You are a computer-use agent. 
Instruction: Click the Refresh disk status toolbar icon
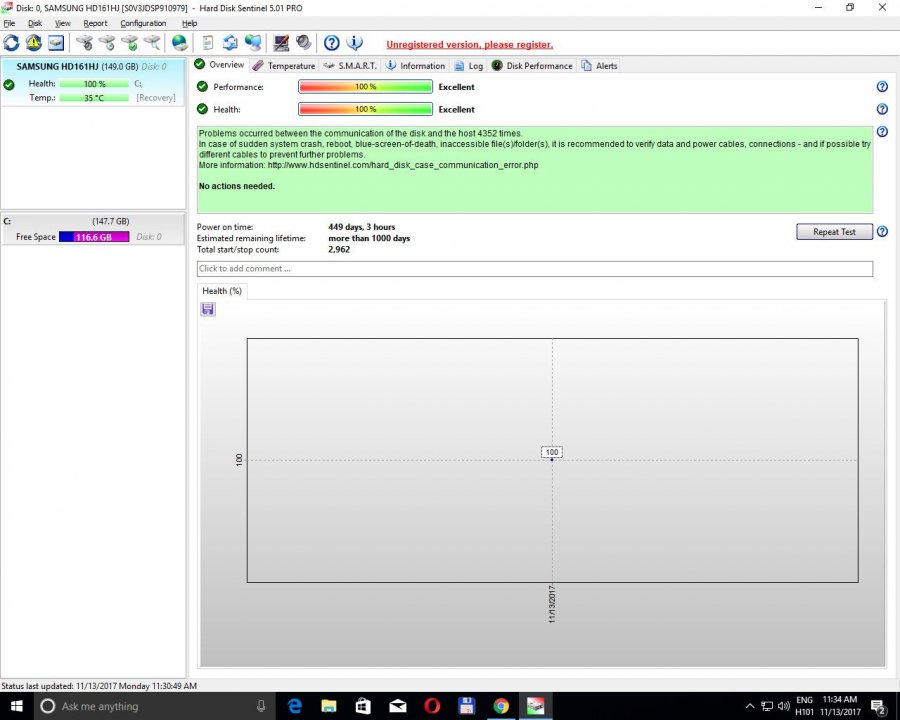[x=11, y=43]
